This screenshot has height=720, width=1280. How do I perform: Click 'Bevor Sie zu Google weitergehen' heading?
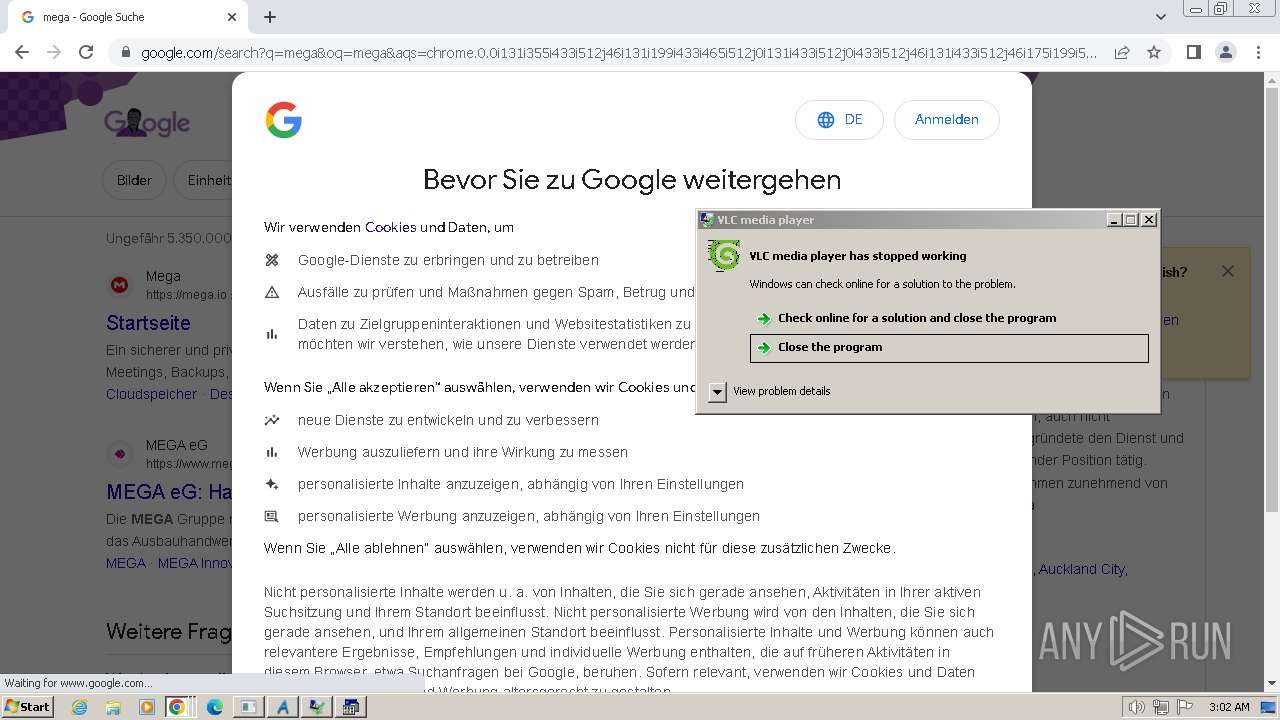click(x=632, y=180)
